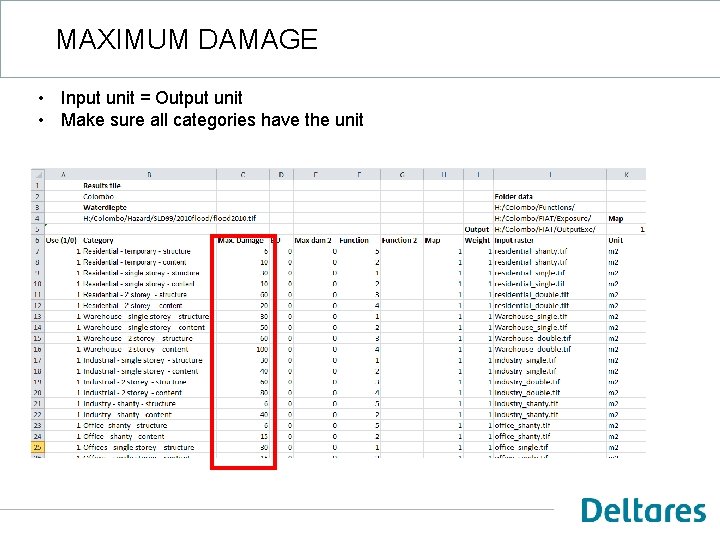Click the 'Unit' header cell
Image resolution: width=720 pixels, height=540 pixels.
click(615, 240)
